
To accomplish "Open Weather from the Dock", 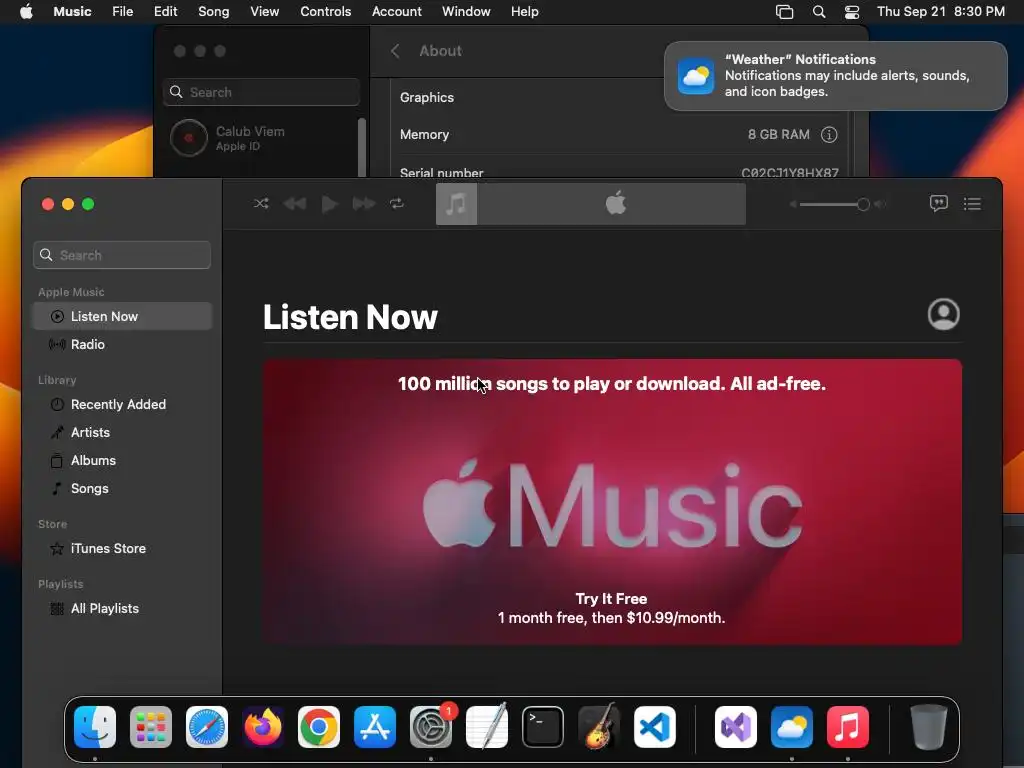I will pyautogui.click(x=792, y=727).
